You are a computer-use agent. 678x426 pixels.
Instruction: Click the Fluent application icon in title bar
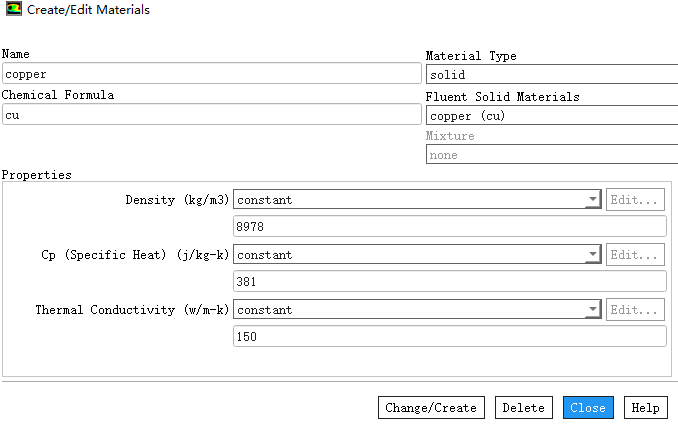pyautogui.click(x=12, y=9)
